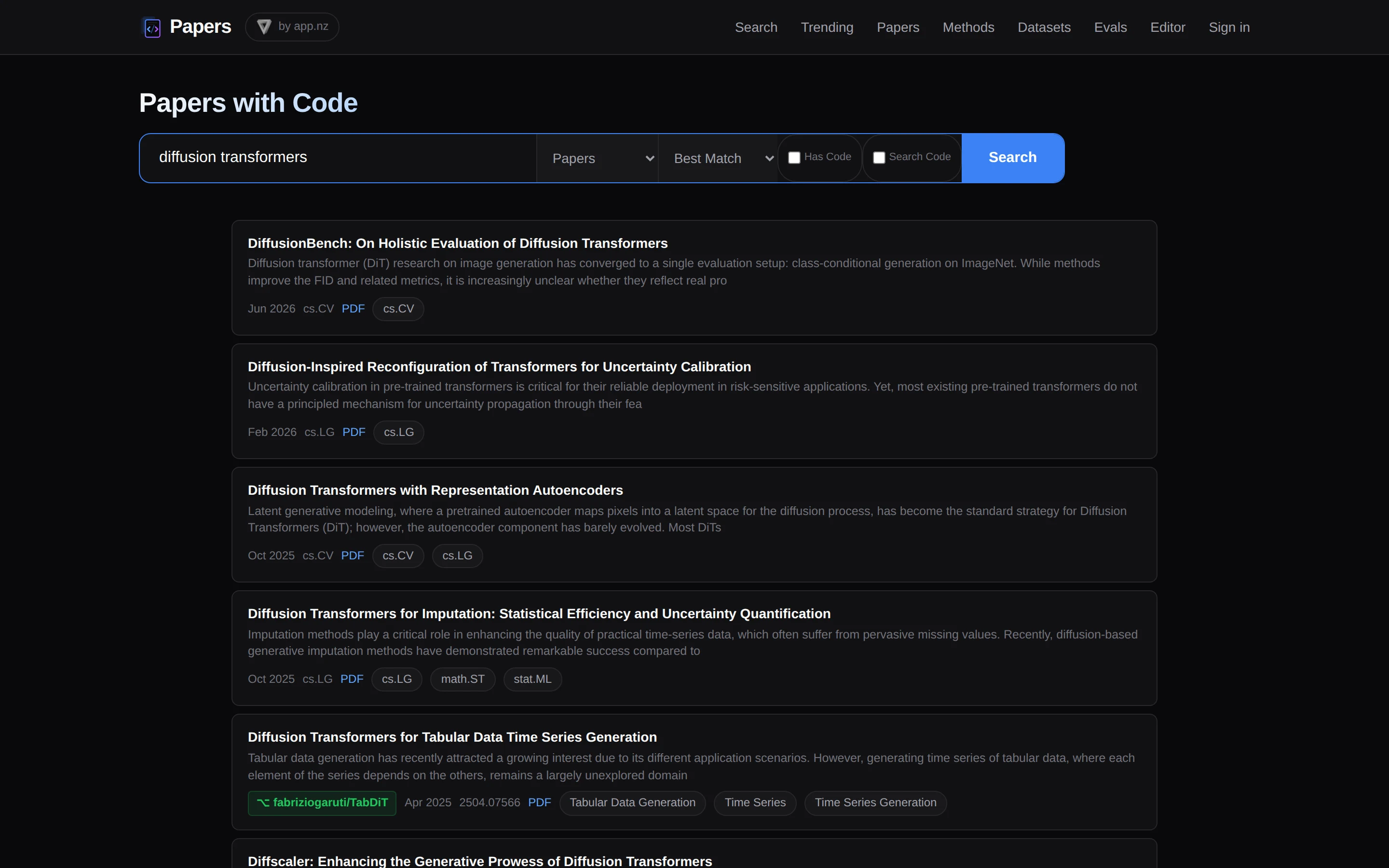Click Sign in at the top right

pyautogui.click(x=1229, y=27)
